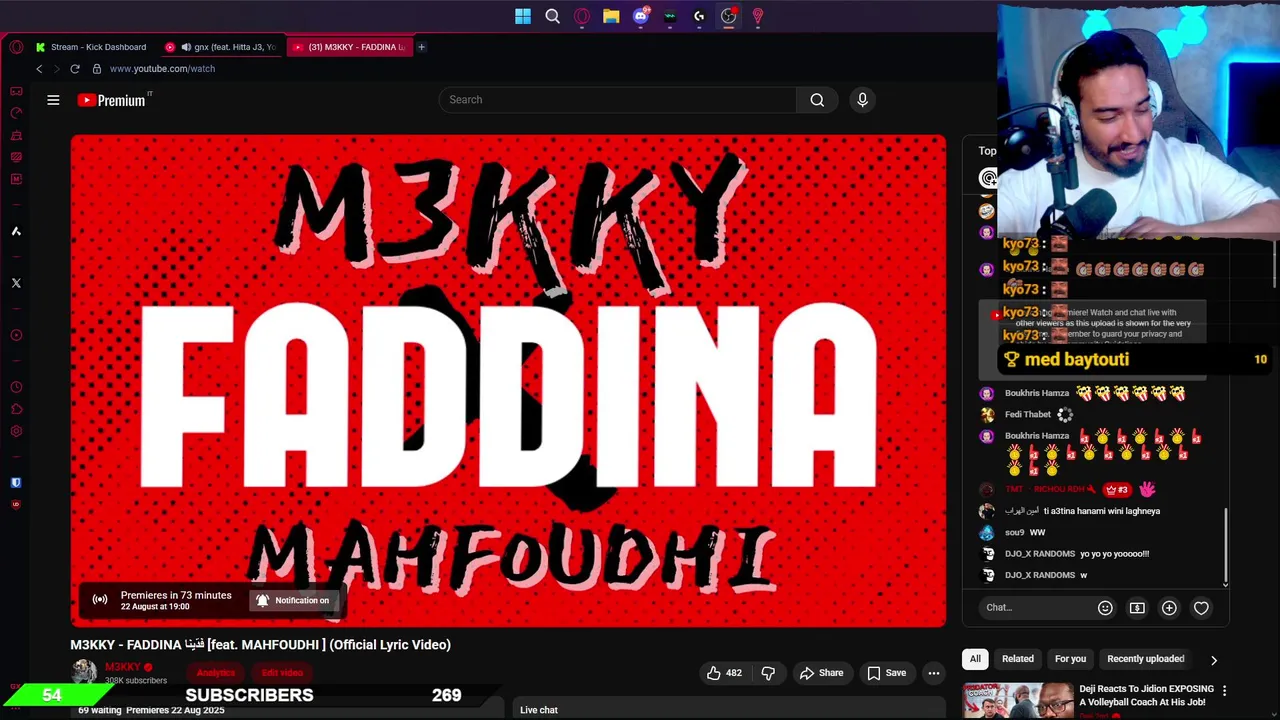Image resolution: width=1280 pixels, height=720 pixels.
Task: Open the Opera sidebar history clock icon
Action: click(x=16, y=387)
